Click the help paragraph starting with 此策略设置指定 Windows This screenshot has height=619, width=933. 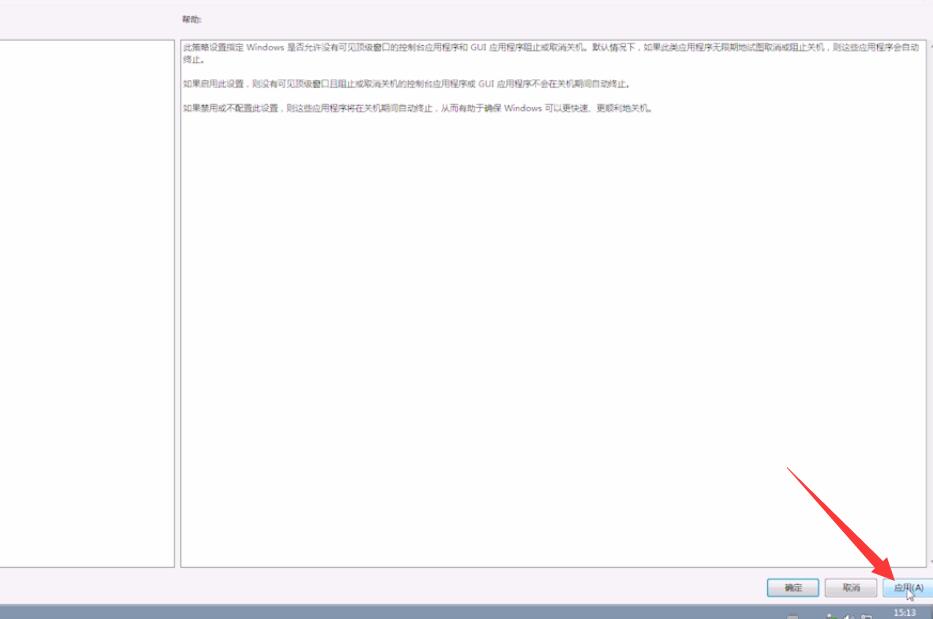click(551, 53)
